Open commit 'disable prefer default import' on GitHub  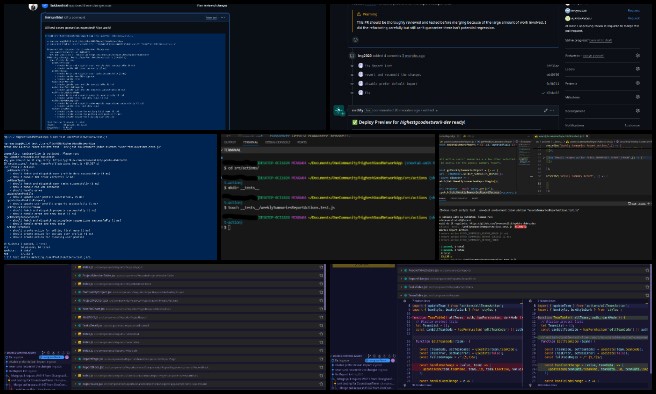(391, 84)
